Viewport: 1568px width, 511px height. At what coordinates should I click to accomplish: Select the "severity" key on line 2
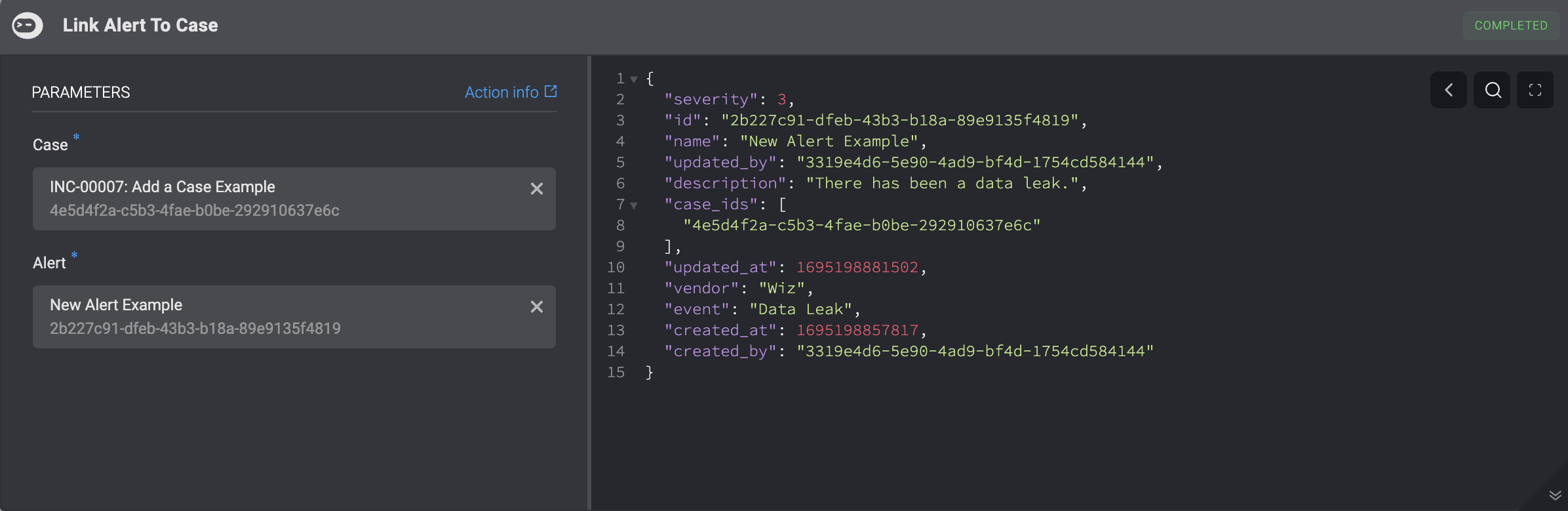point(711,99)
